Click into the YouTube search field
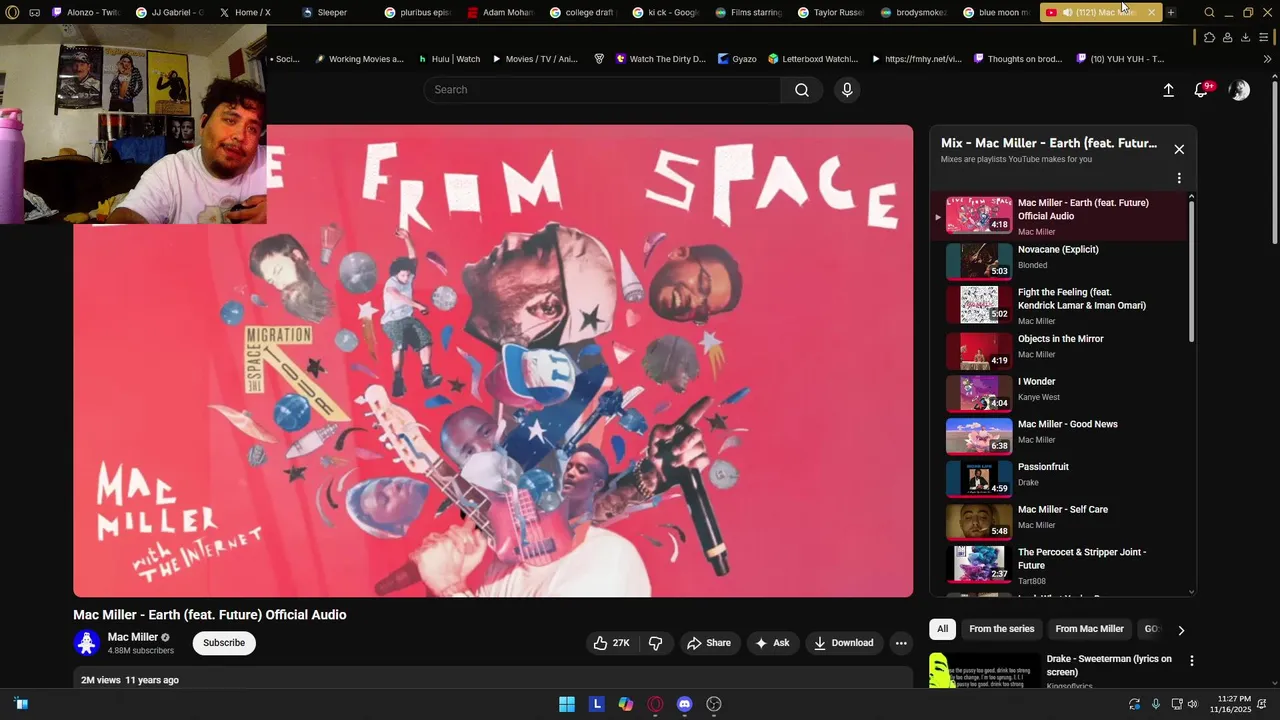 (x=602, y=90)
